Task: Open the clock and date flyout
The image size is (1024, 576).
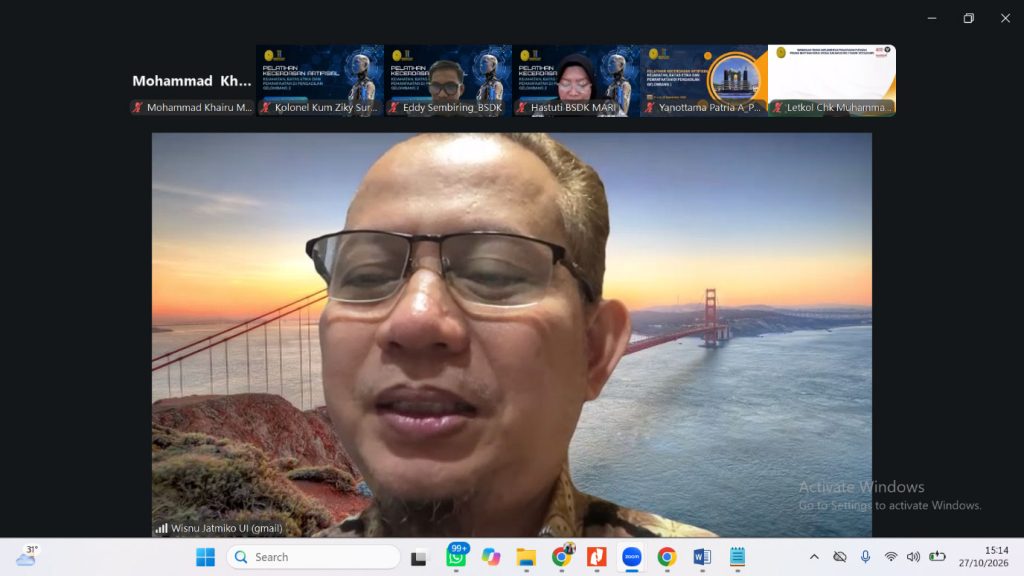Action: coord(984,556)
